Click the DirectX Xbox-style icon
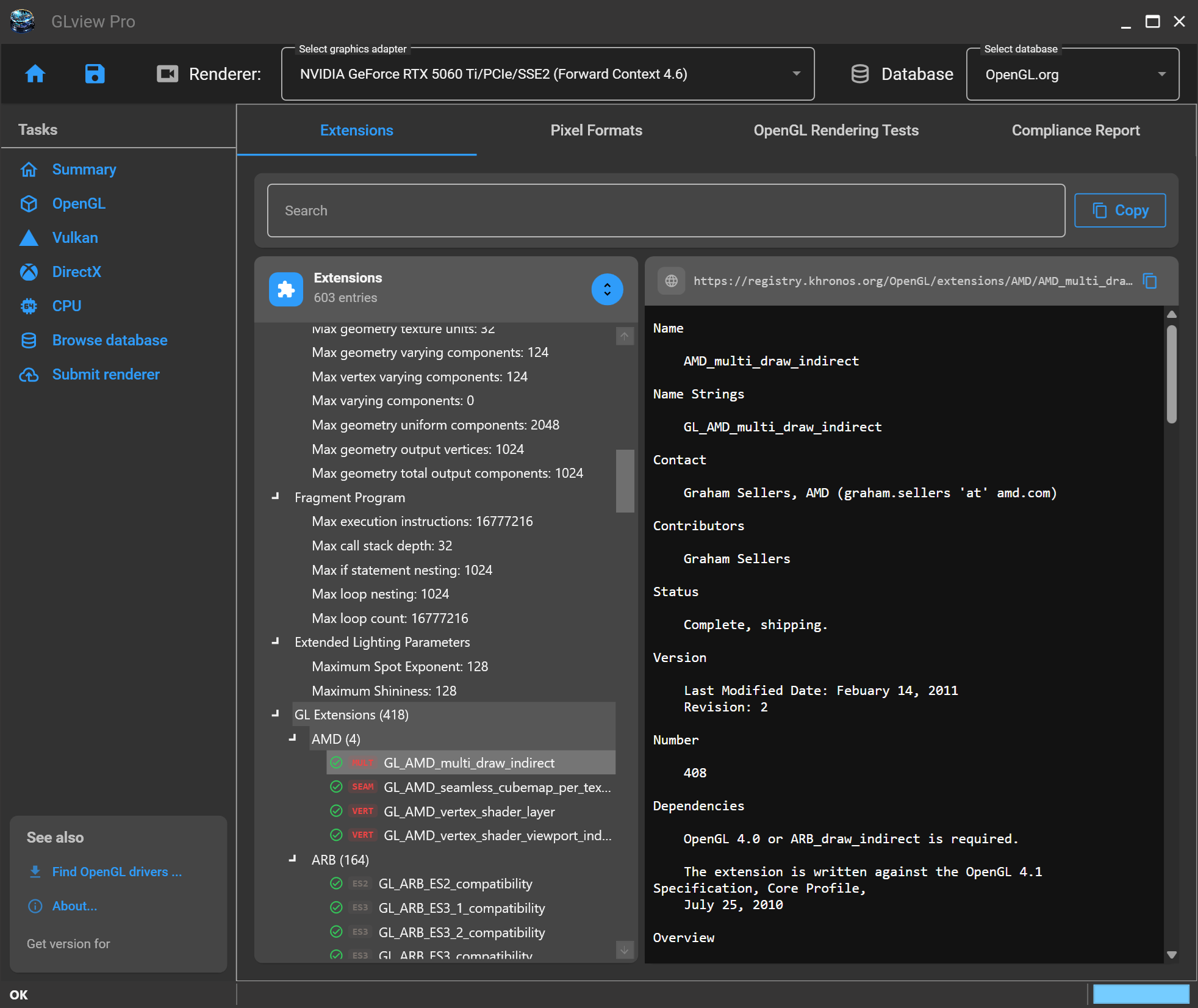Image resolution: width=1198 pixels, height=1008 pixels. pos(29,272)
